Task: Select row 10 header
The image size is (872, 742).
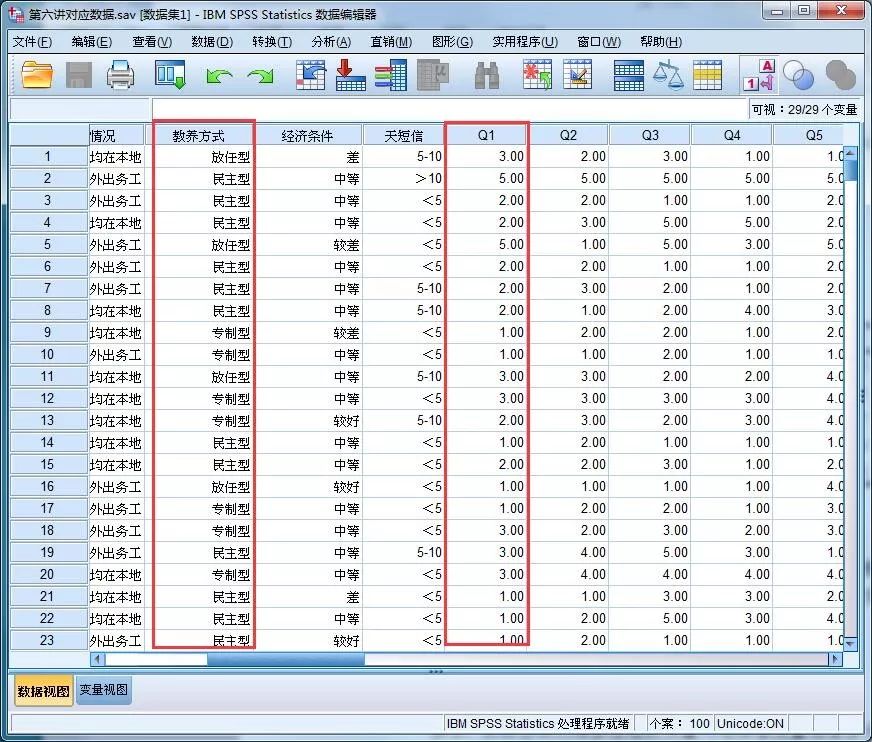Action: pyautogui.click(x=46, y=354)
